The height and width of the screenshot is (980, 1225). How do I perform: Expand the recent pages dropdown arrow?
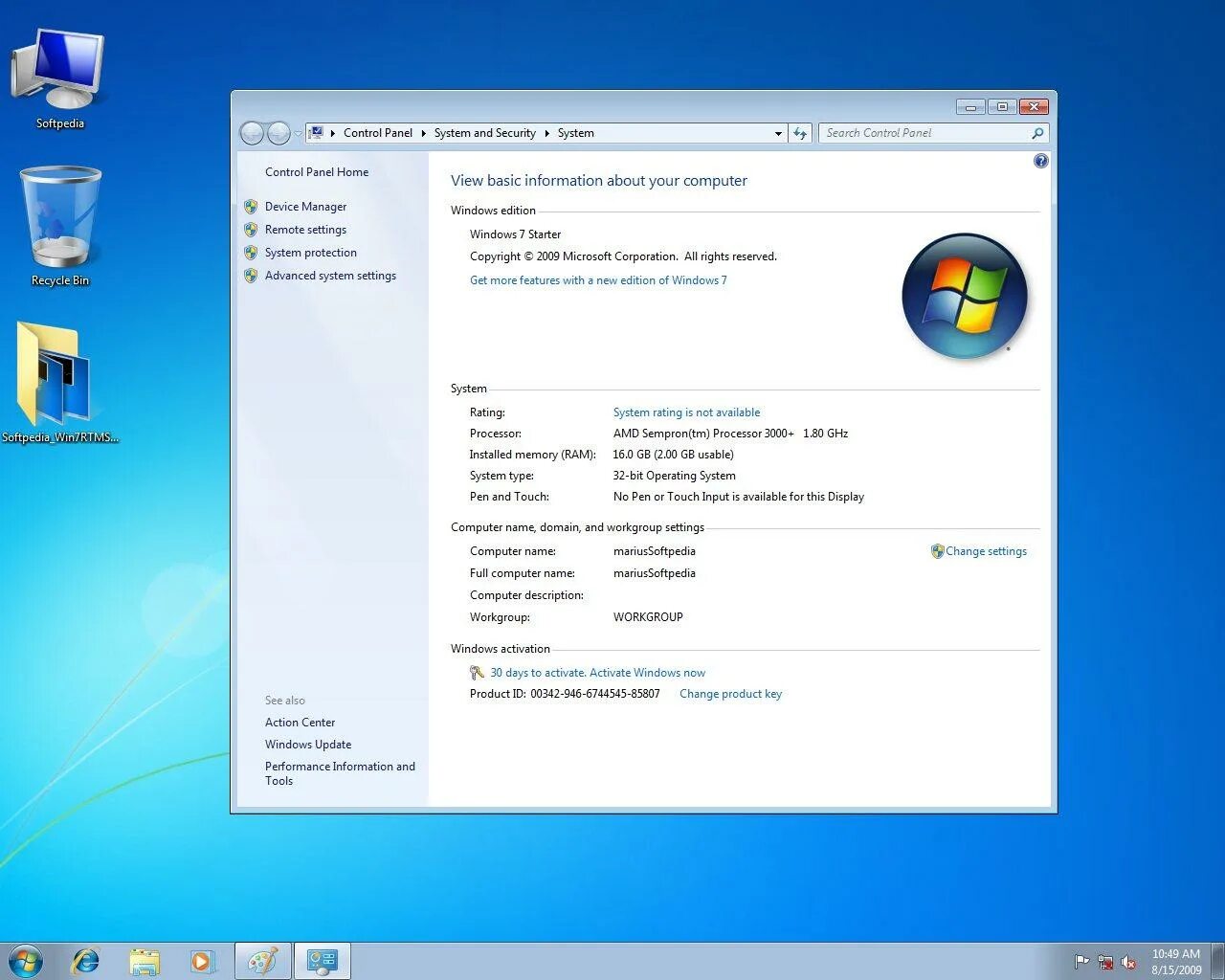[x=298, y=133]
